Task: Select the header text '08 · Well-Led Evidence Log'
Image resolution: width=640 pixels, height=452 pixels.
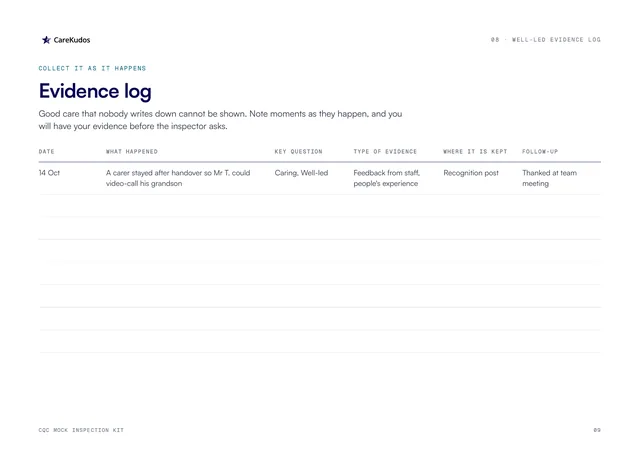Action: point(545,40)
